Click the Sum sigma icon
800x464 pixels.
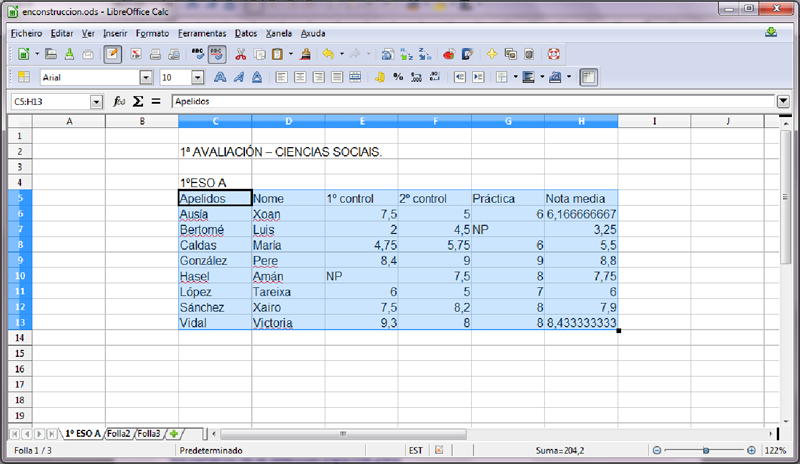(139, 101)
